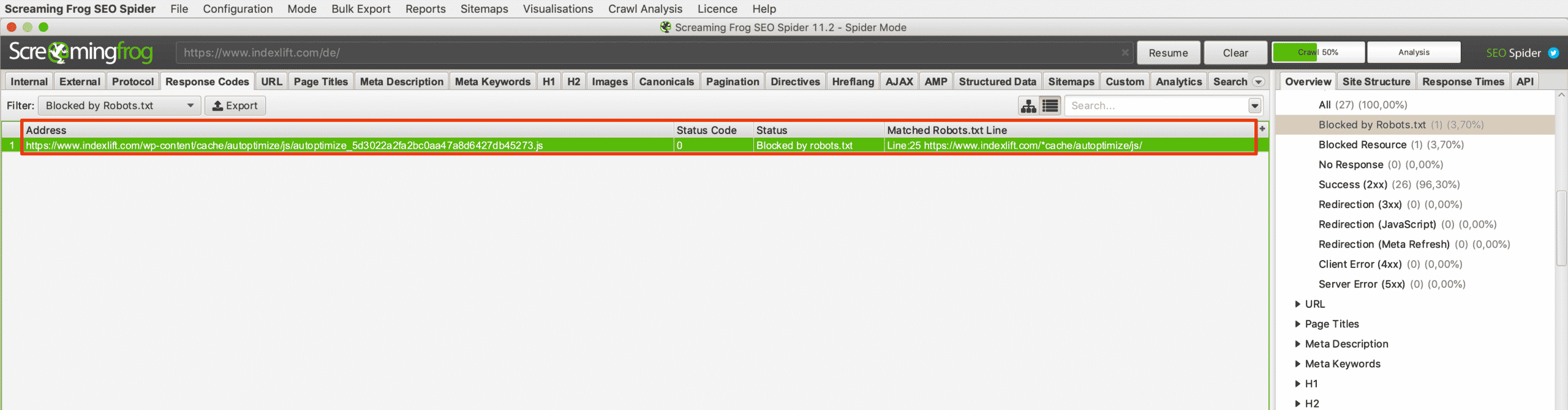The height and width of the screenshot is (410, 1568).
Task: Select All (27) in overview
Action: [1363, 105]
